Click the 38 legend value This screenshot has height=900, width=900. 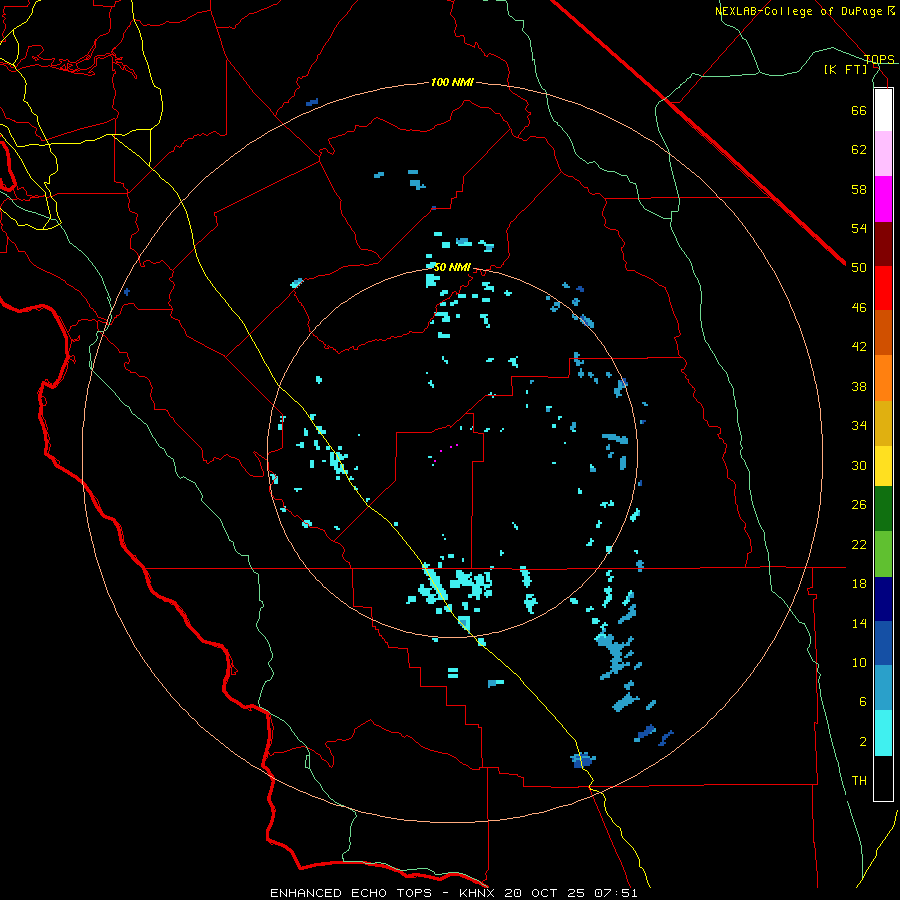(859, 386)
